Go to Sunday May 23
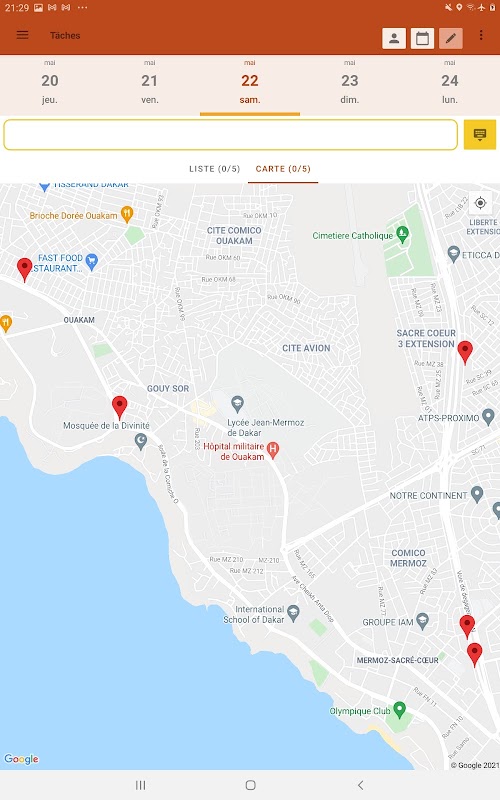 [x=349, y=82]
